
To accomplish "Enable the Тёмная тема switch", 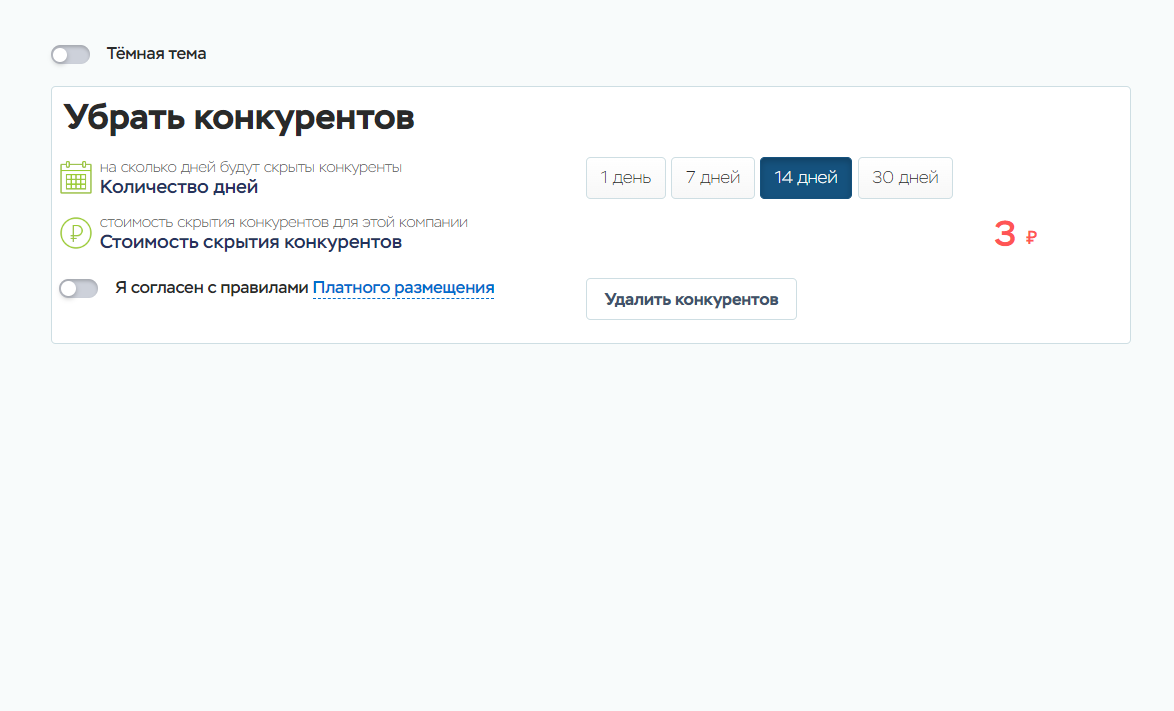I will click(70, 54).
